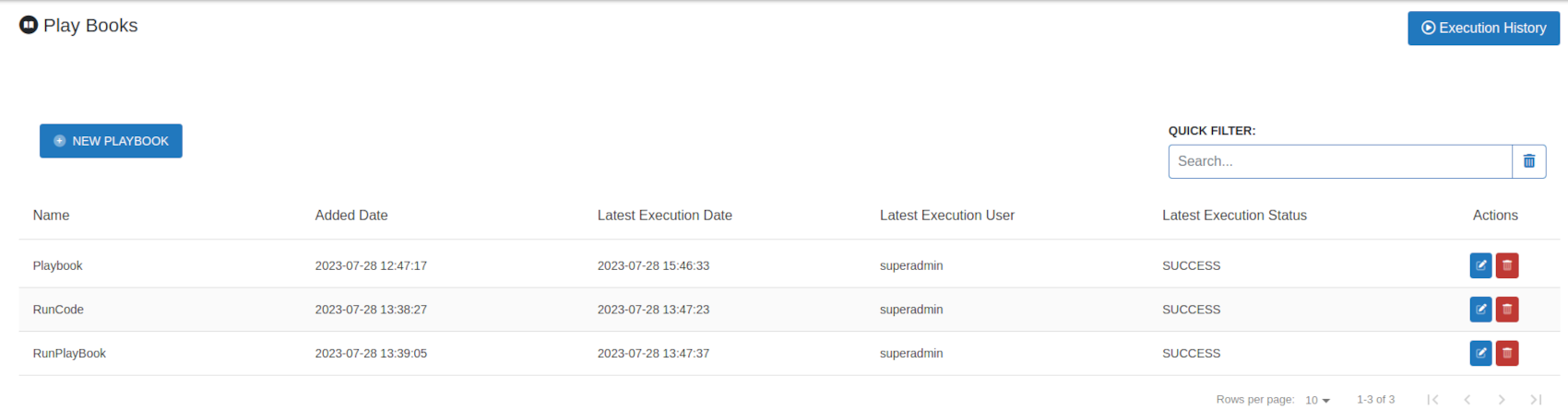Jump to last page of results
The height and width of the screenshot is (410, 1568).
pos(1536,399)
